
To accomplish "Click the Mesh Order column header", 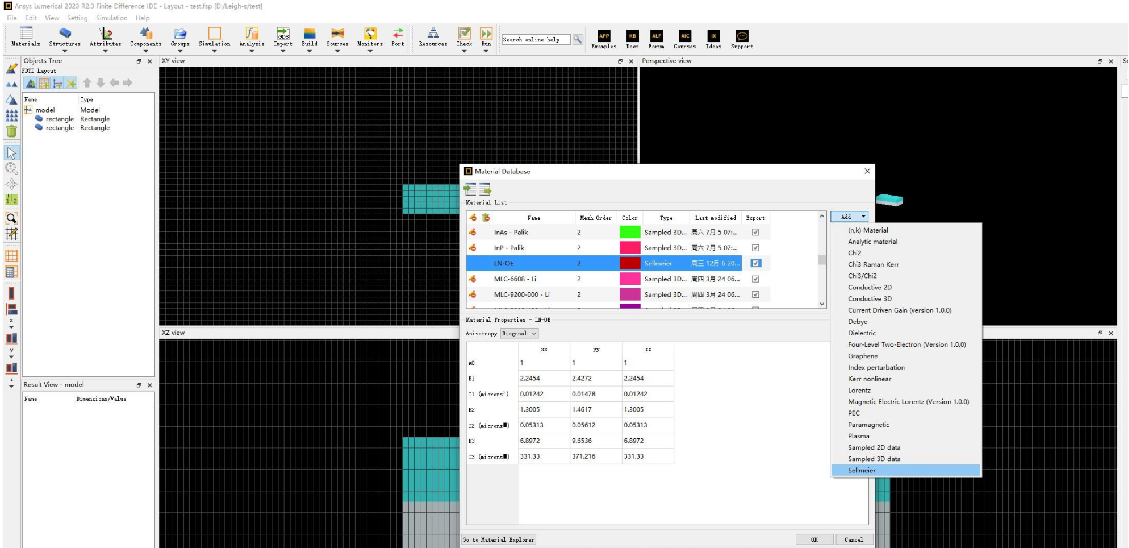I will click(x=595, y=217).
